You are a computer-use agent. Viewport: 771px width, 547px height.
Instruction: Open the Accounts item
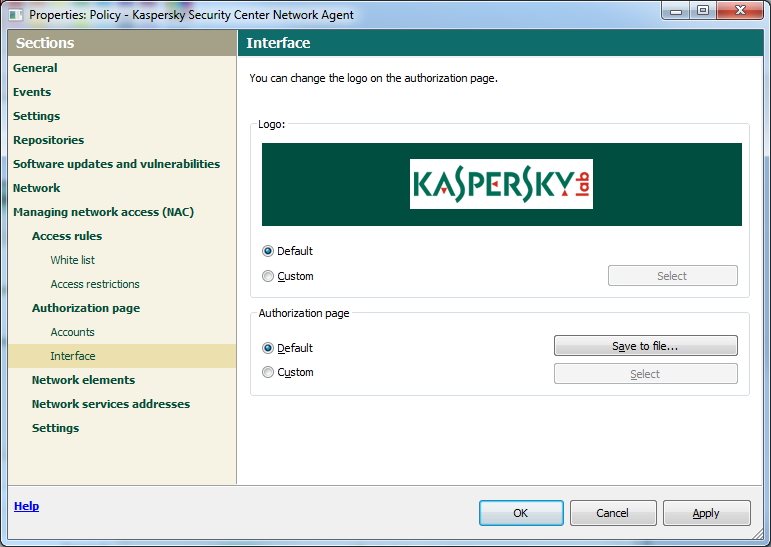[72, 332]
